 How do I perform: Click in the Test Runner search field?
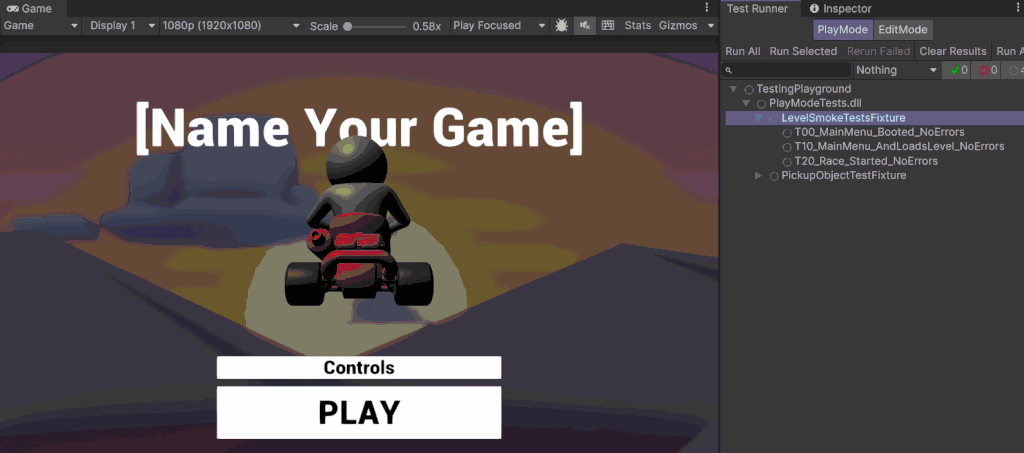coord(787,70)
